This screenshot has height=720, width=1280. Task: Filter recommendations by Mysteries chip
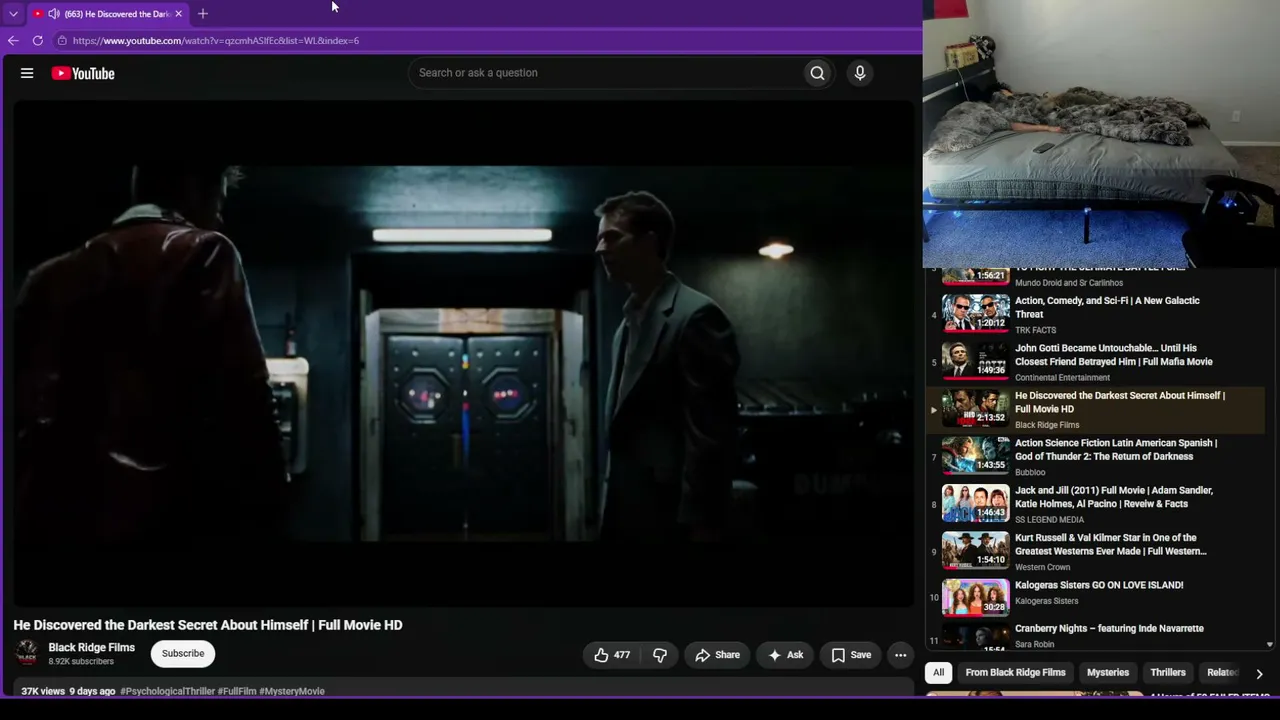click(x=1108, y=673)
